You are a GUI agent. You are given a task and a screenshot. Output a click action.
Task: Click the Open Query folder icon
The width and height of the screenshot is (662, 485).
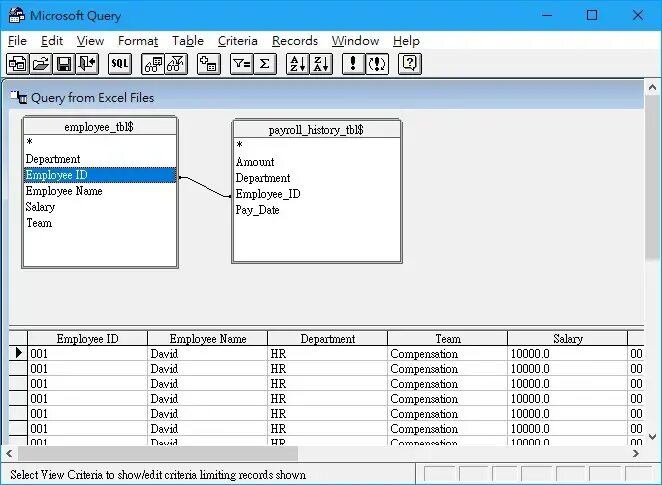pos(41,64)
